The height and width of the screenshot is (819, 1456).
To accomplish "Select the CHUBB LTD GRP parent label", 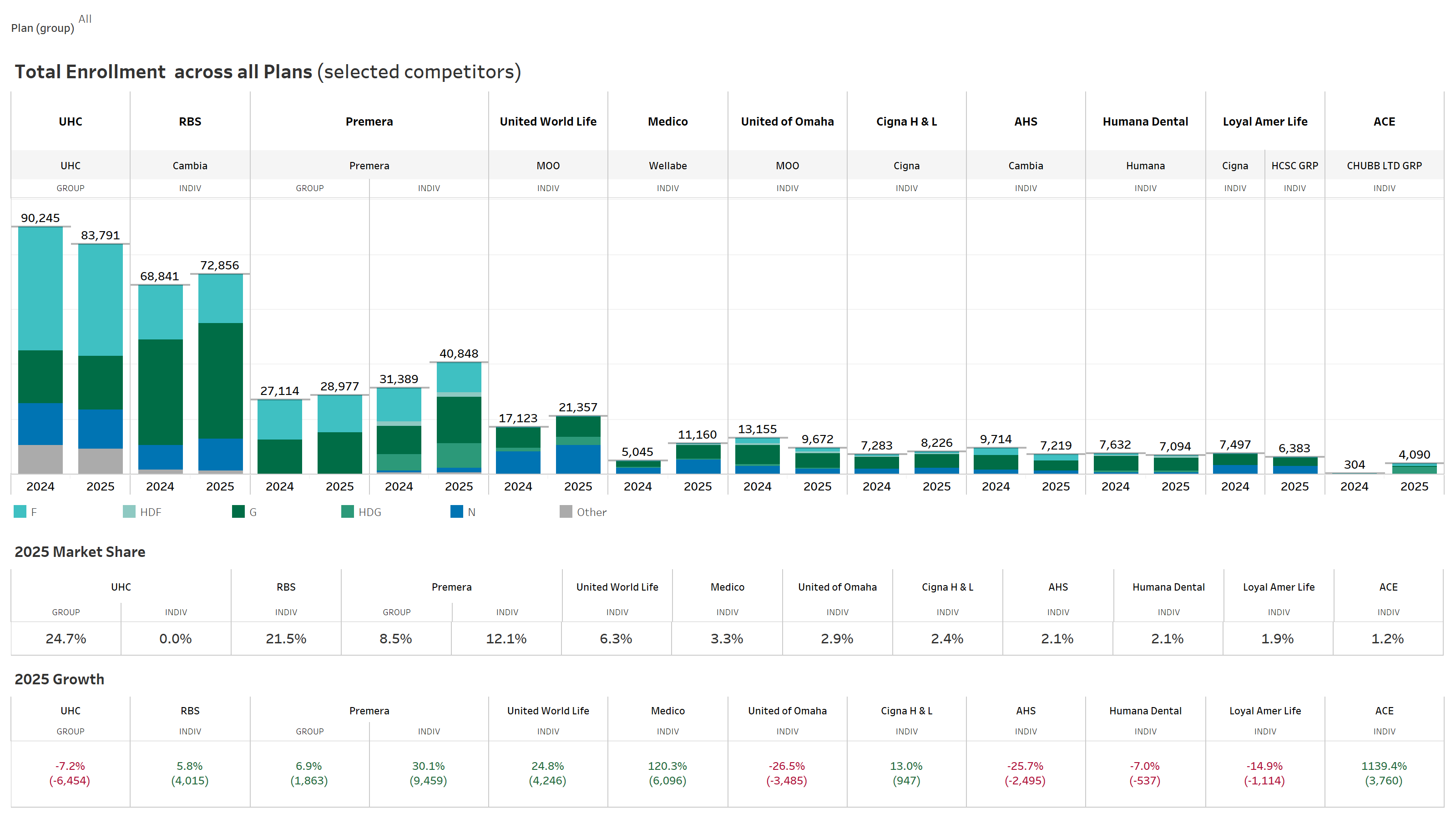I will [1384, 166].
